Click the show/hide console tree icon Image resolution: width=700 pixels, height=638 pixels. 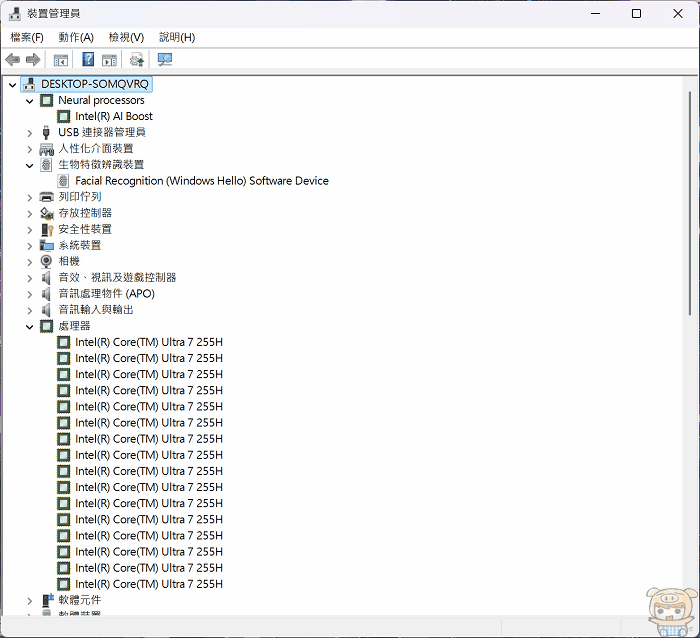coord(61,60)
